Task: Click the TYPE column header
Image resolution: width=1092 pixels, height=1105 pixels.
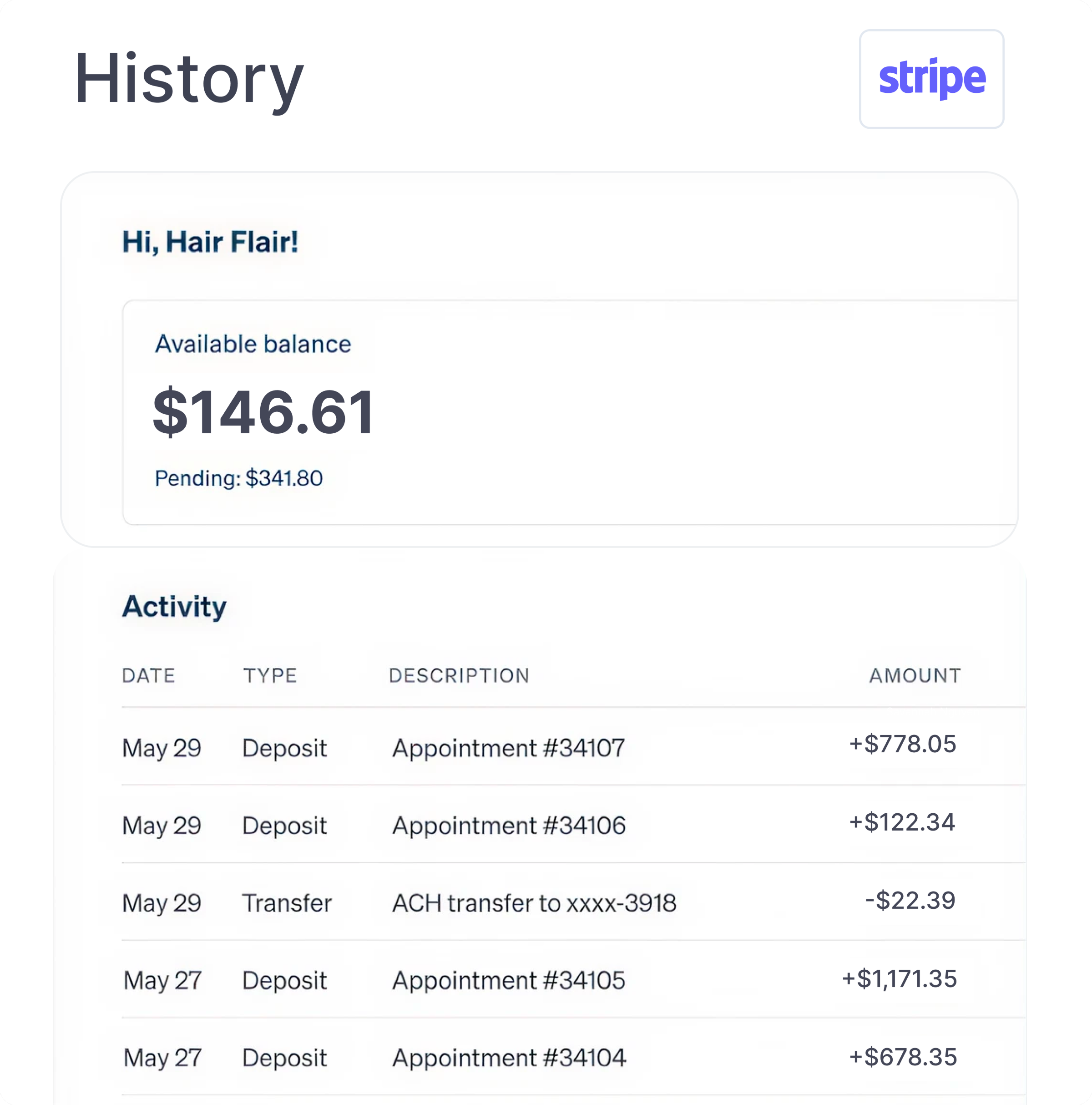Action: (x=270, y=675)
